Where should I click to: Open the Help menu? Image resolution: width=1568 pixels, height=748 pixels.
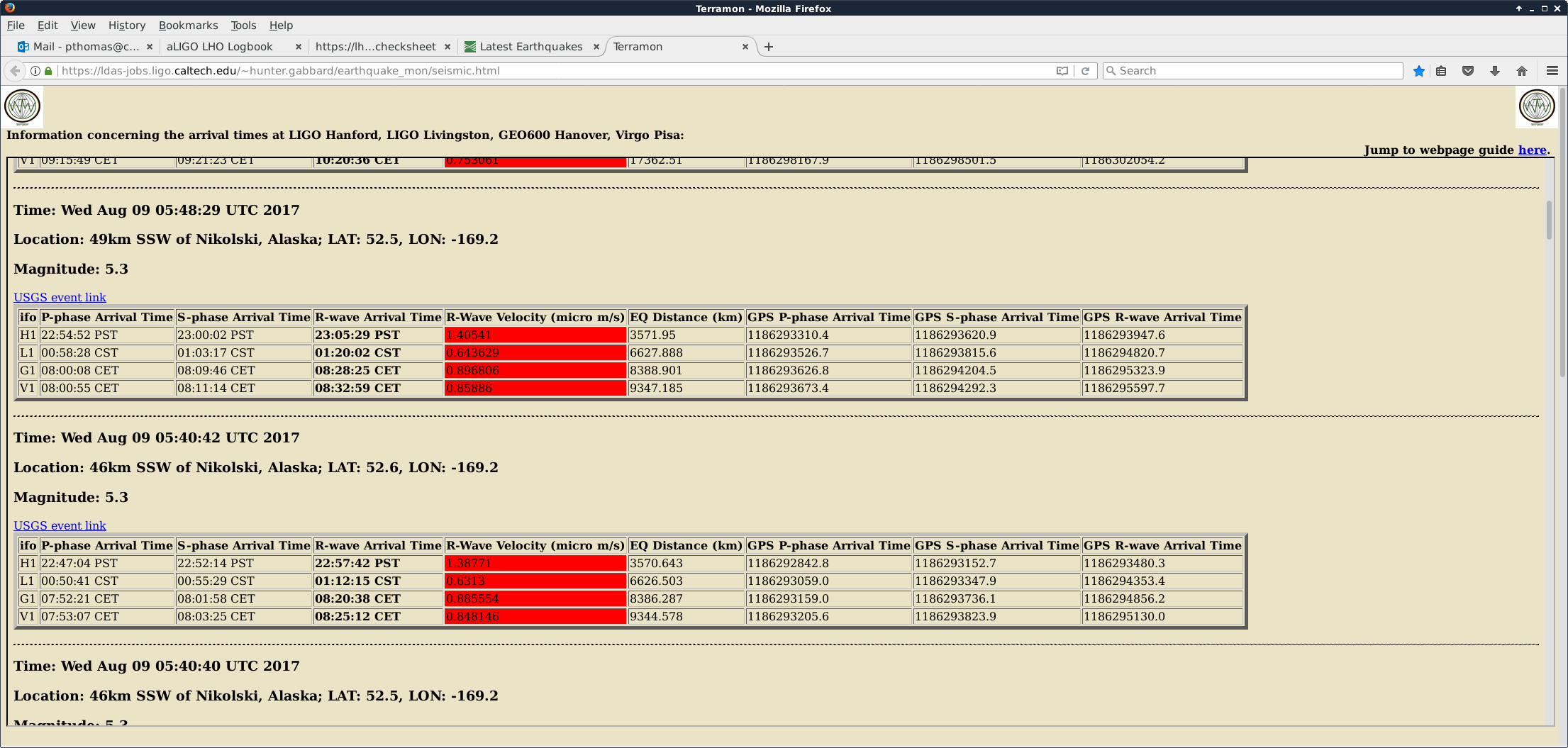[281, 26]
